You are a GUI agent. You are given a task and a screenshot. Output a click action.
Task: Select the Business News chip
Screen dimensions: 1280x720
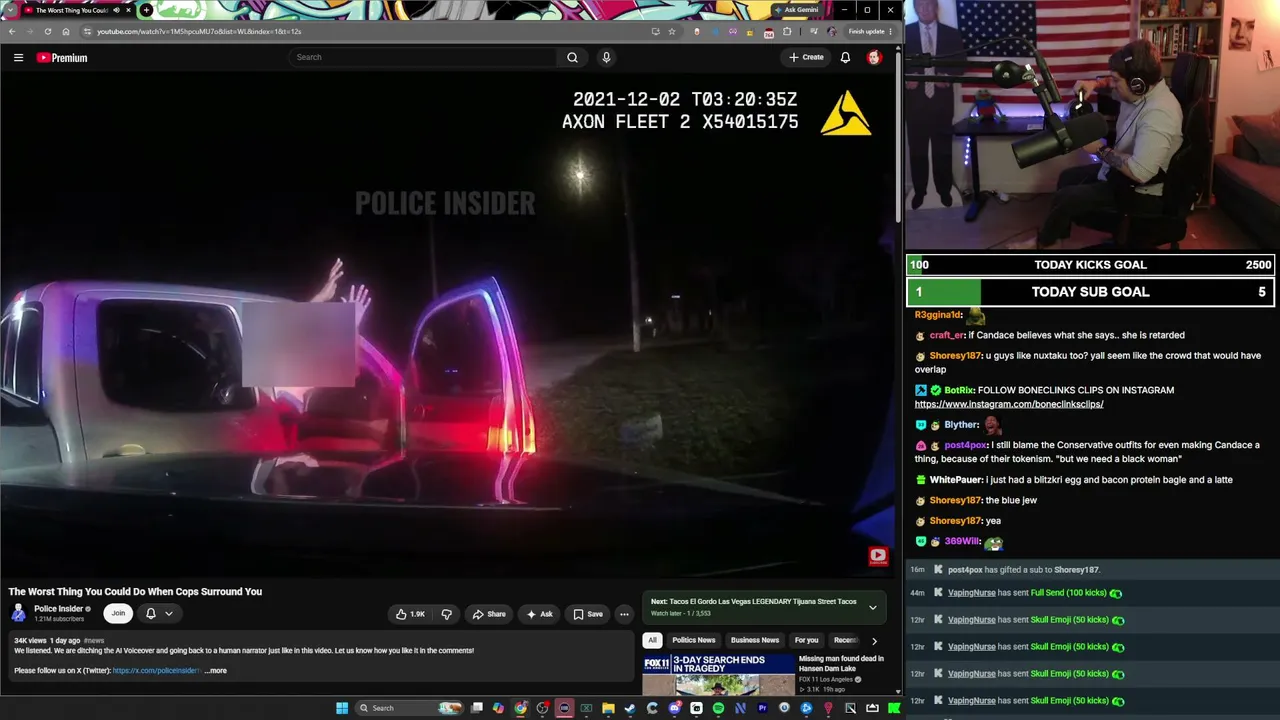755,640
